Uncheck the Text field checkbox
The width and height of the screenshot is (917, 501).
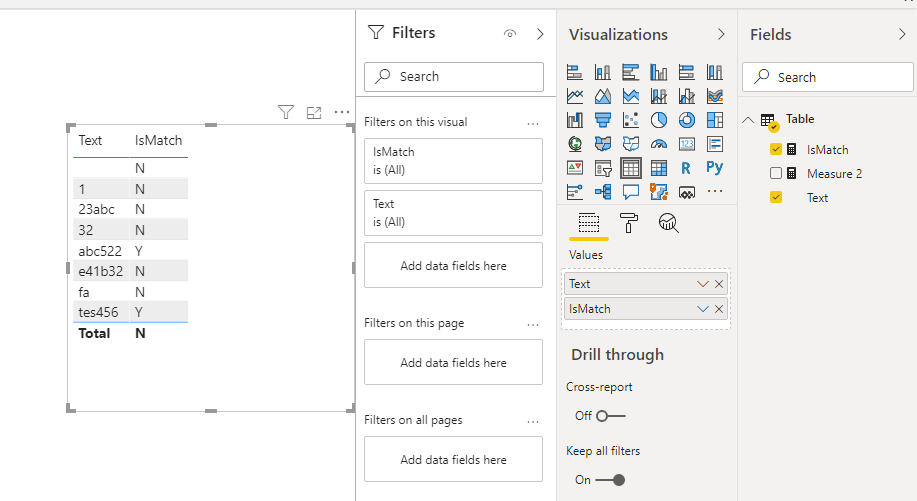(775, 197)
